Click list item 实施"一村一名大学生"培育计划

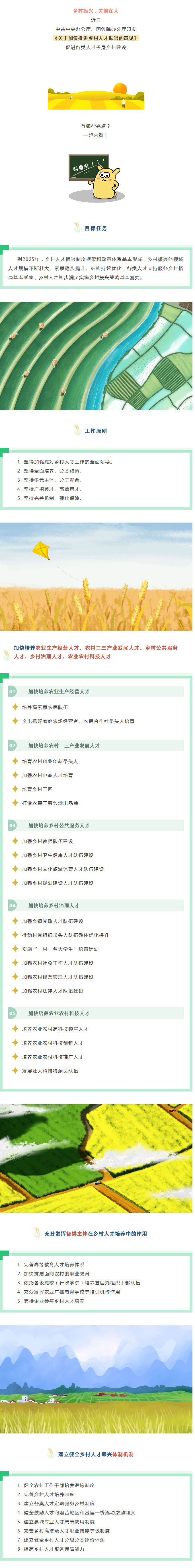pos(60,949)
